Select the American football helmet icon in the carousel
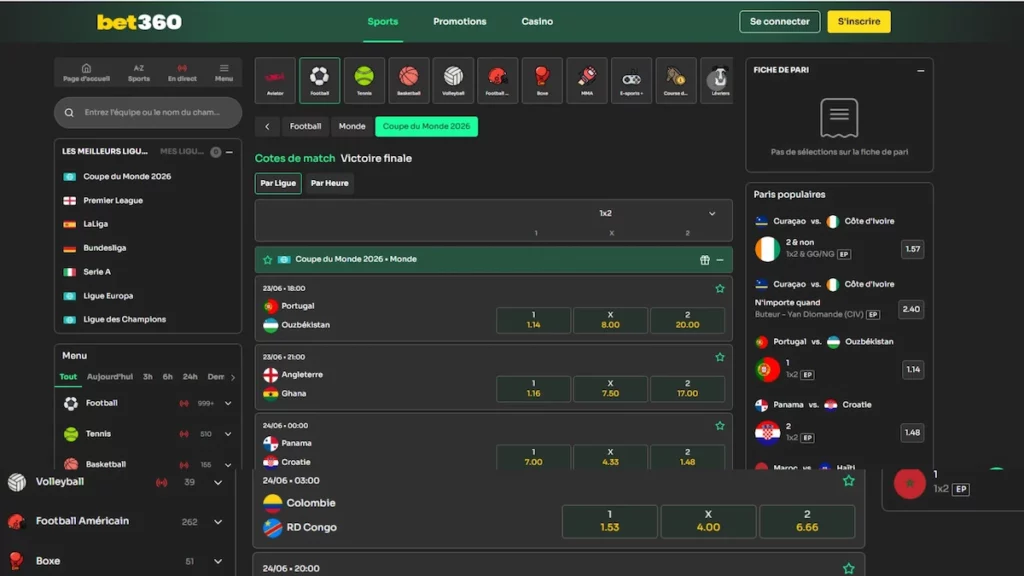Viewport: 1024px width, 576px height. click(x=498, y=80)
